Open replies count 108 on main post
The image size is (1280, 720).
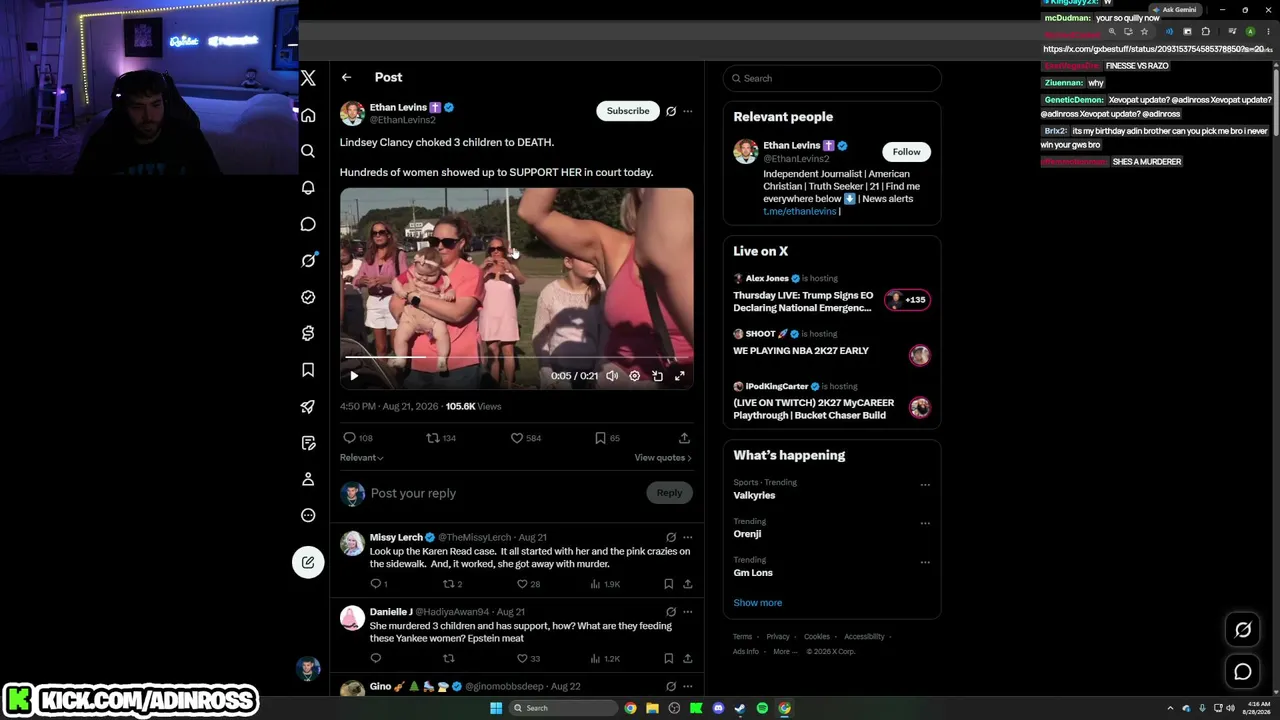(358, 438)
